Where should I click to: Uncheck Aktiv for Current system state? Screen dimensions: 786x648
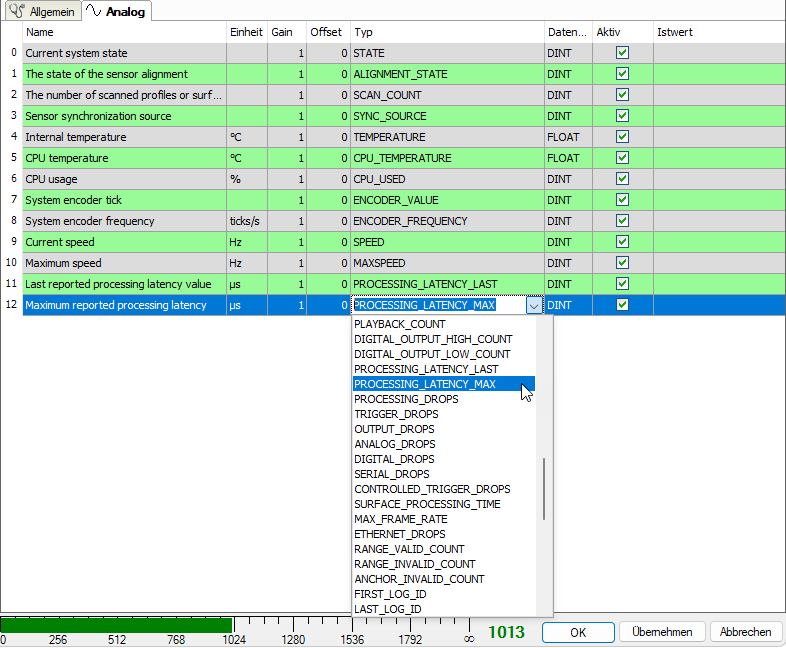coord(622,53)
